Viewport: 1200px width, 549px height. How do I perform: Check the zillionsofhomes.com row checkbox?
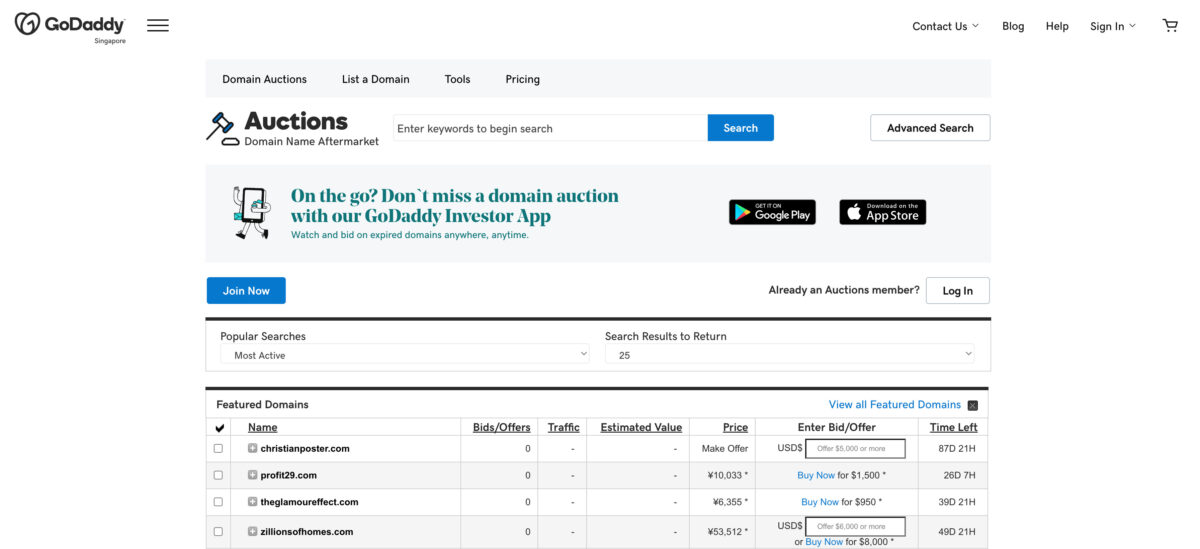pyautogui.click(x=218, y=532)
